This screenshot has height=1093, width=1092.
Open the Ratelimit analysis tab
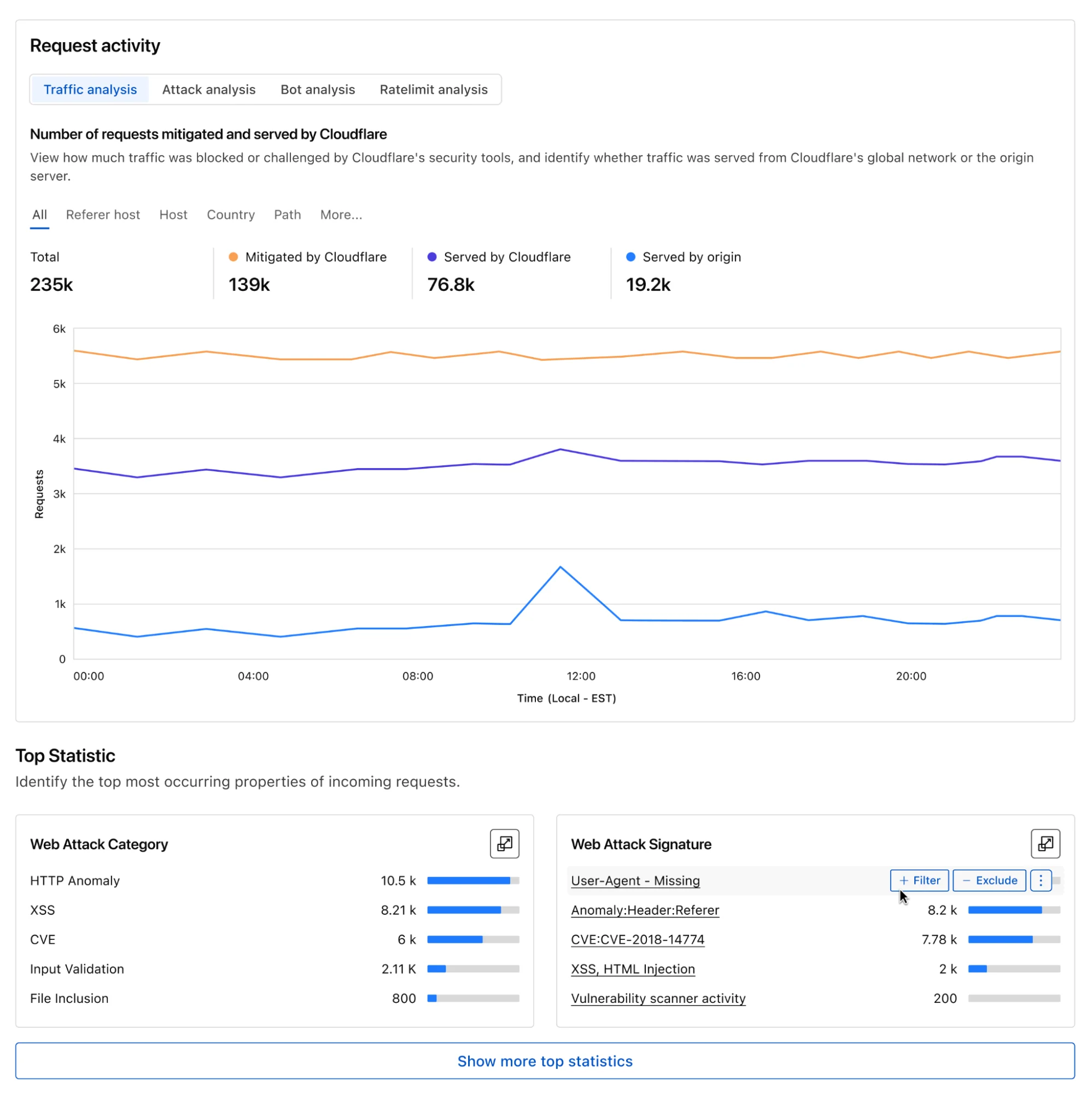point(434,89)
